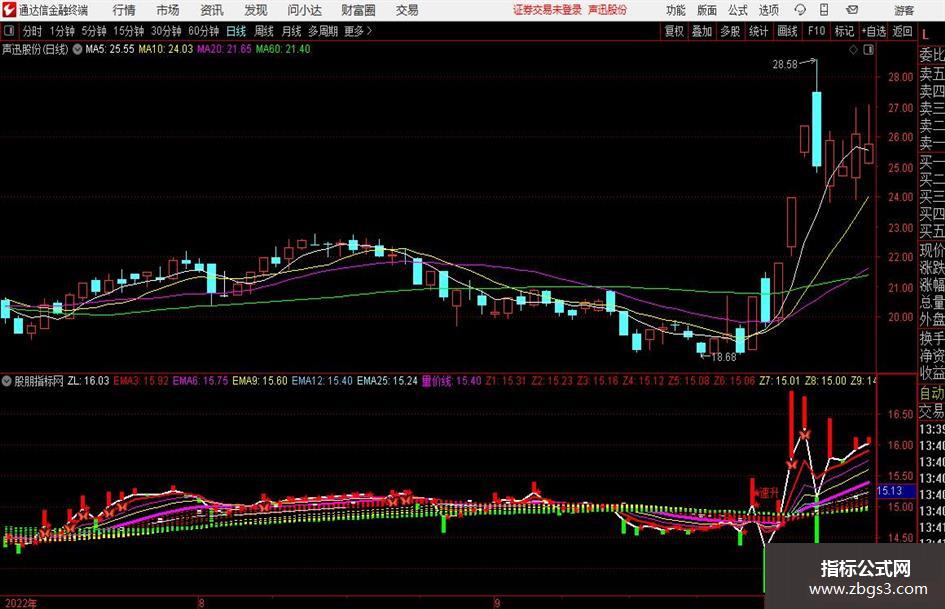Open the 发现 menu

[x=256, y=10]
